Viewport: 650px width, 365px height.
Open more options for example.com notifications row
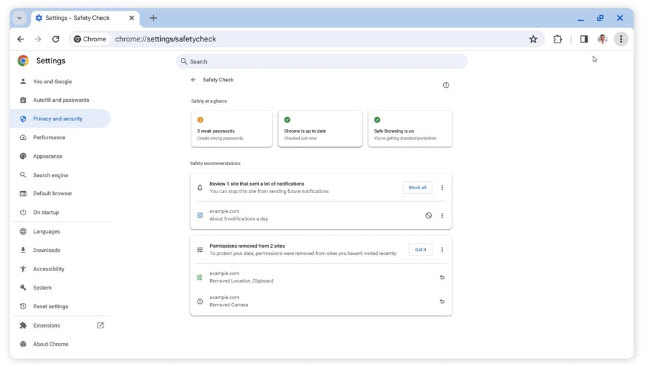[442, 215]
